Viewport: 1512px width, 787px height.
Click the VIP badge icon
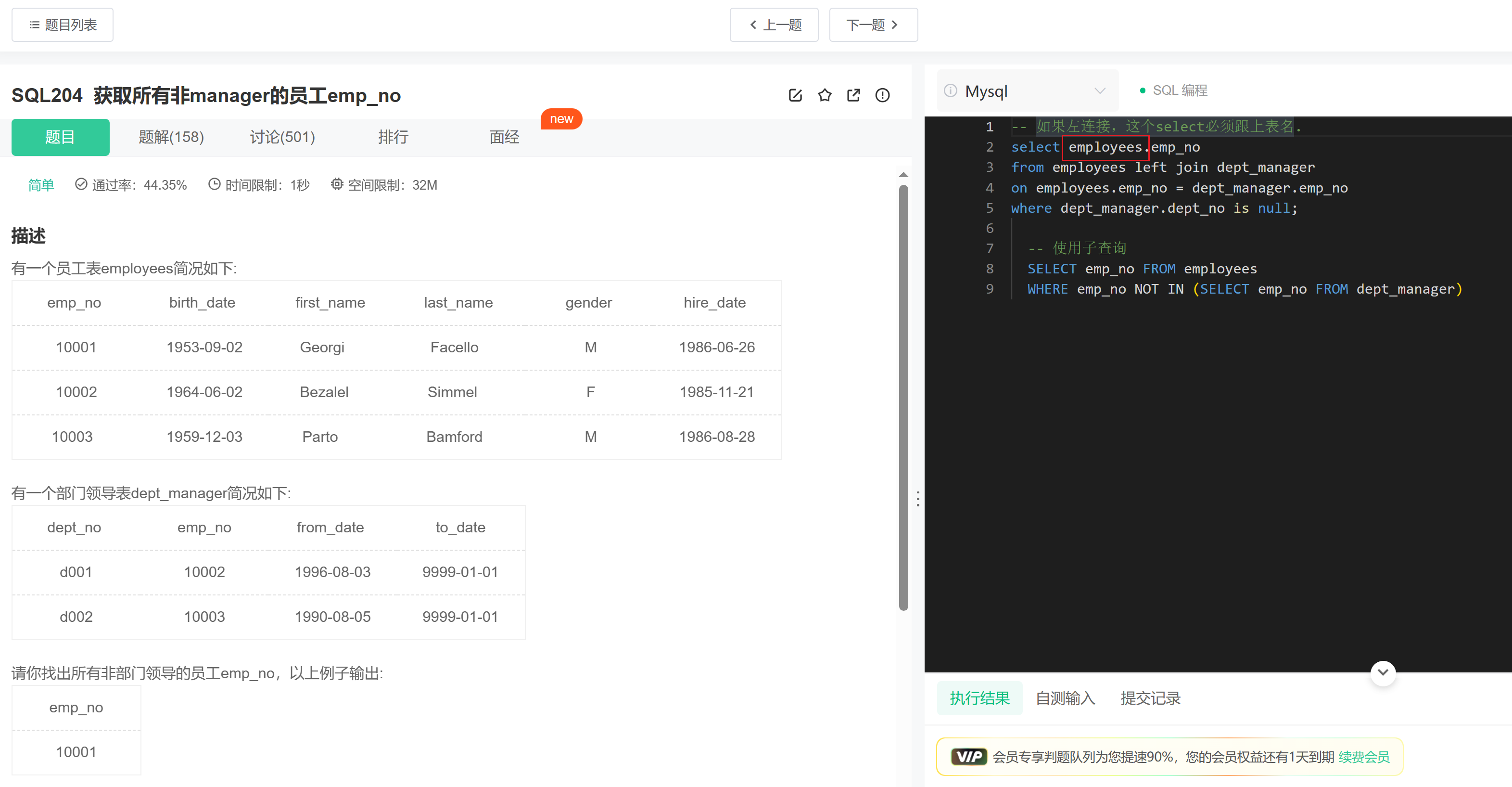pos(969,757)
